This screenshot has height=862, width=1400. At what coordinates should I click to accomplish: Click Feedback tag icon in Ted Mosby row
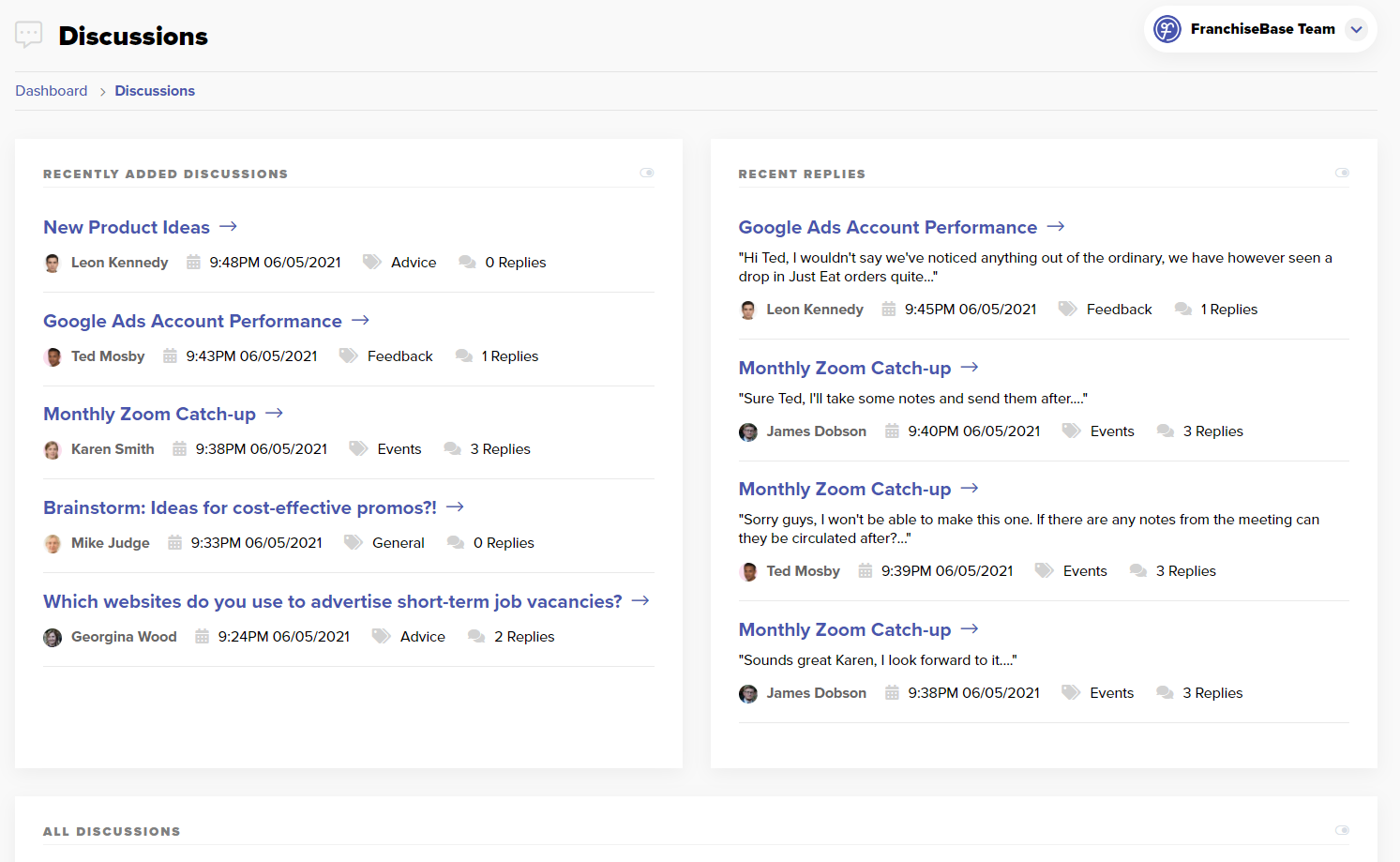[349, 355]
